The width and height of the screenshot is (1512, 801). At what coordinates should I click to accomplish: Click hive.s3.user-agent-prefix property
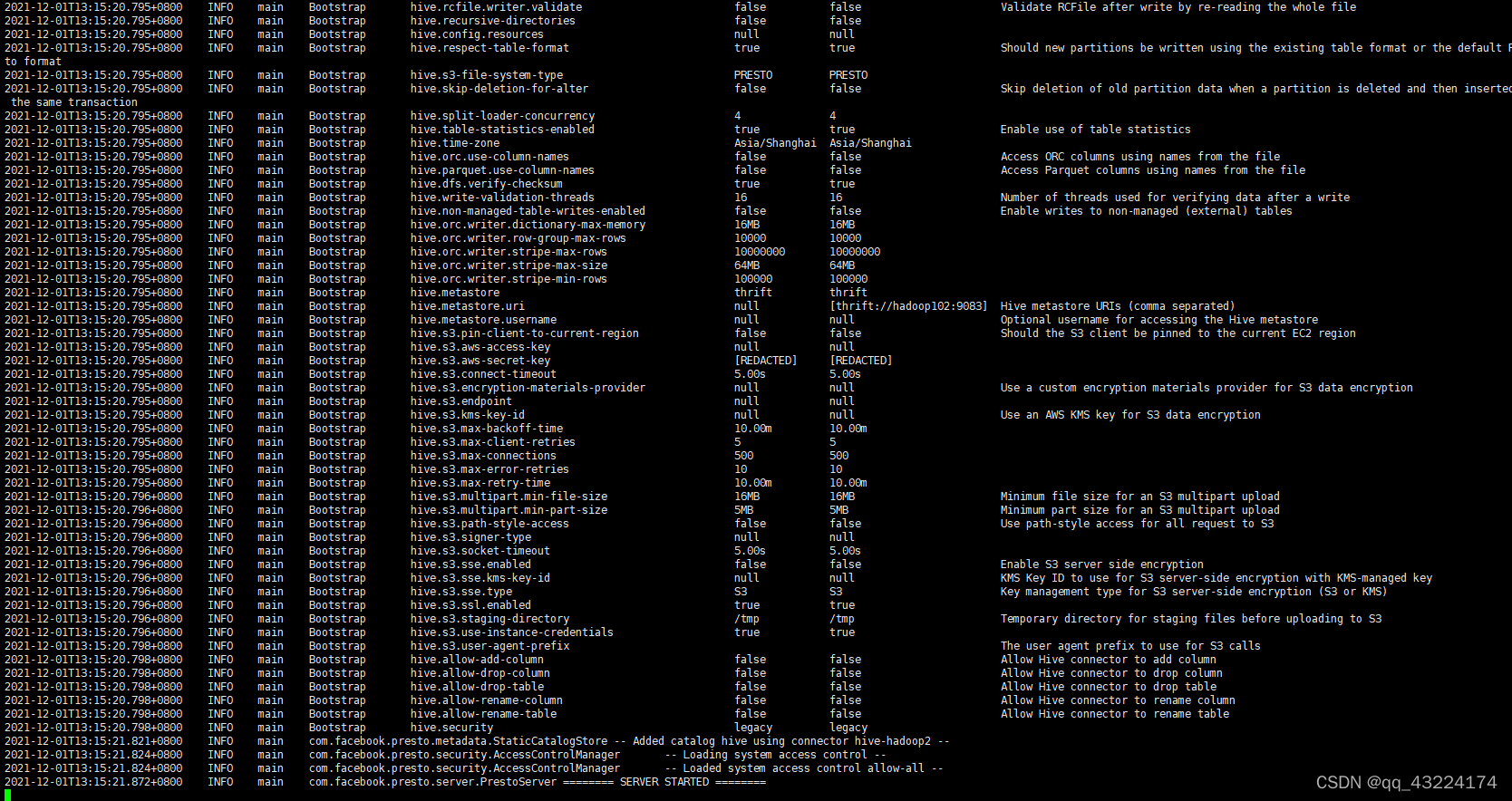point(489,646)
